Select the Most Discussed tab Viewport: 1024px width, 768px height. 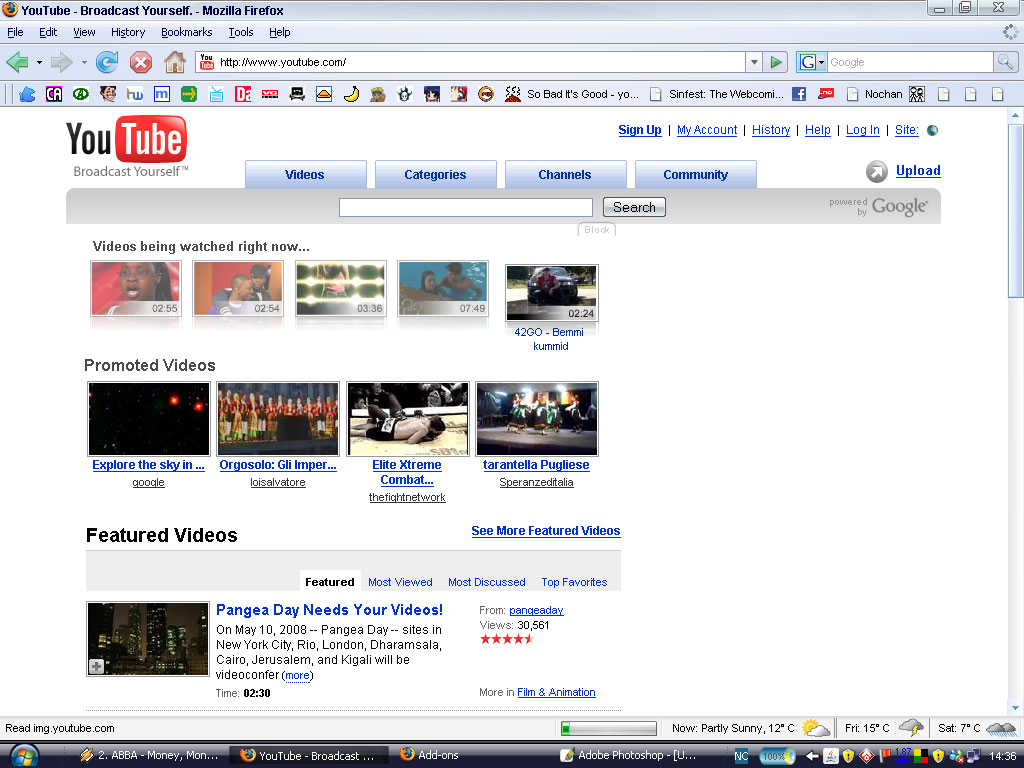tap(487, 582)
